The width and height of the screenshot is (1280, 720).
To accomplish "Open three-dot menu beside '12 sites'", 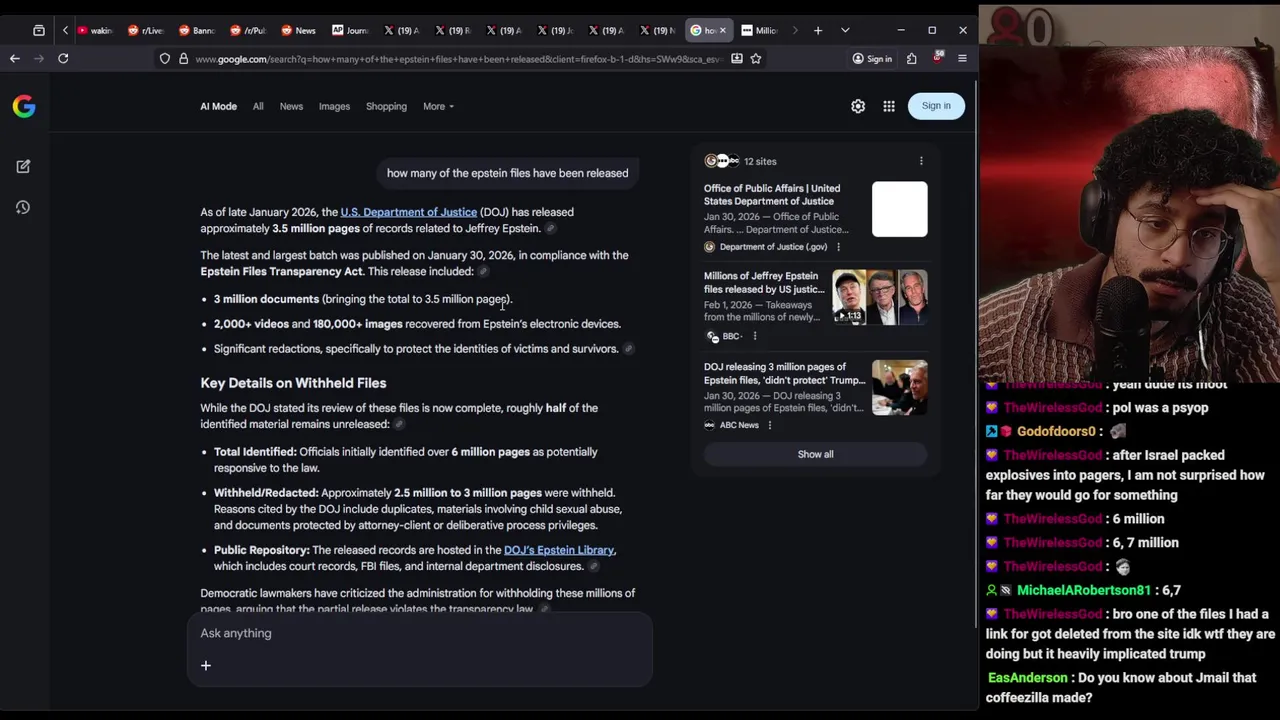I will tap(921, 161).
